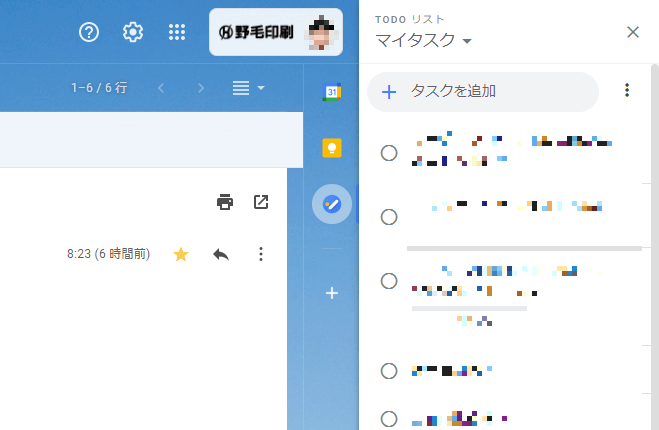The width and height of the screenshot is (659, 430).
Task: Open the message more options menu
Action: click(261, 254)
